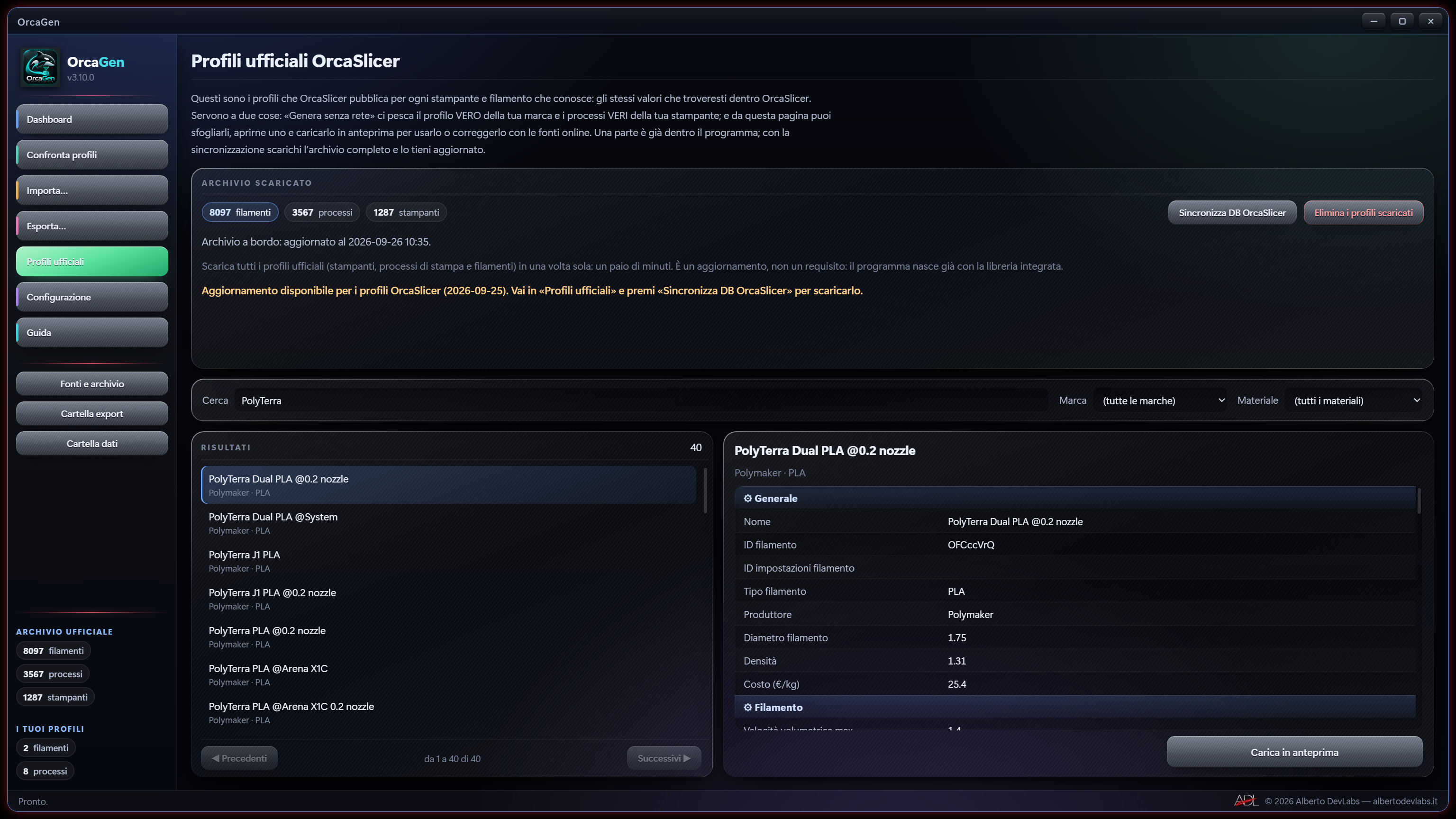Open the Guida page

click(x=92, y=333)
